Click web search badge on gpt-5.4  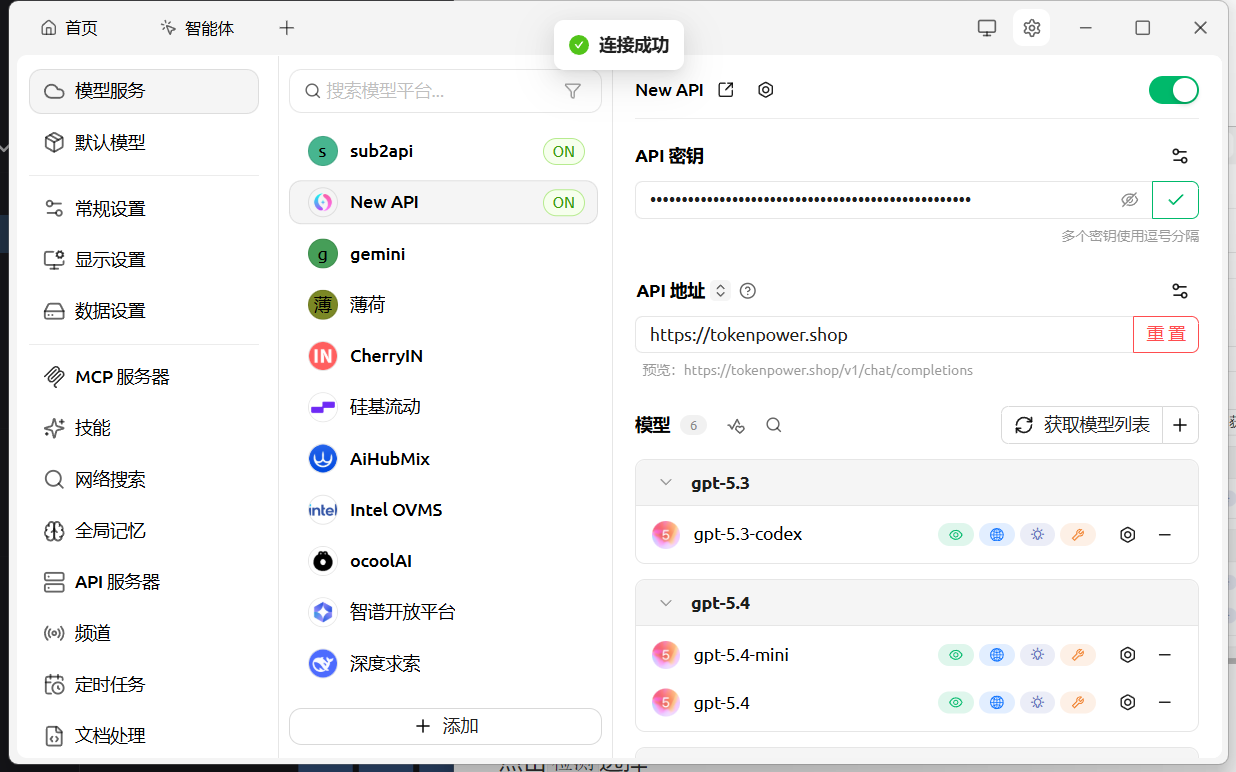click(997, 703)
